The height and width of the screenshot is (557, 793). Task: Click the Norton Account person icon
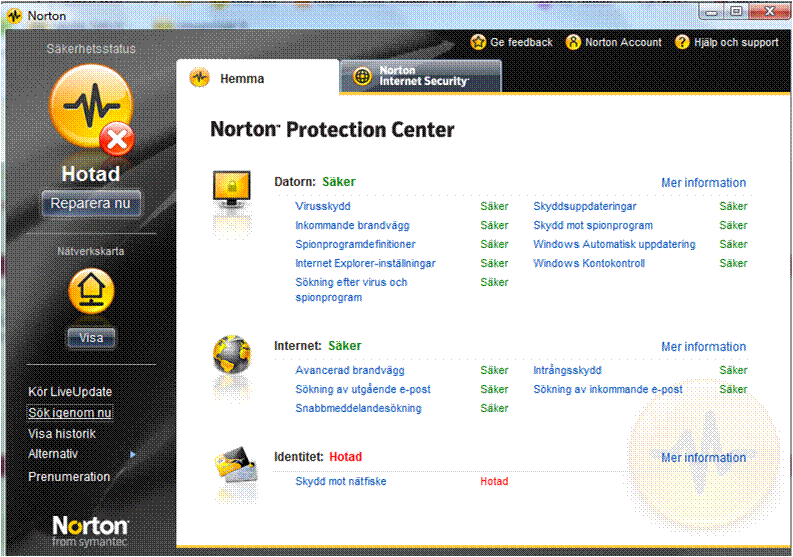573,42
